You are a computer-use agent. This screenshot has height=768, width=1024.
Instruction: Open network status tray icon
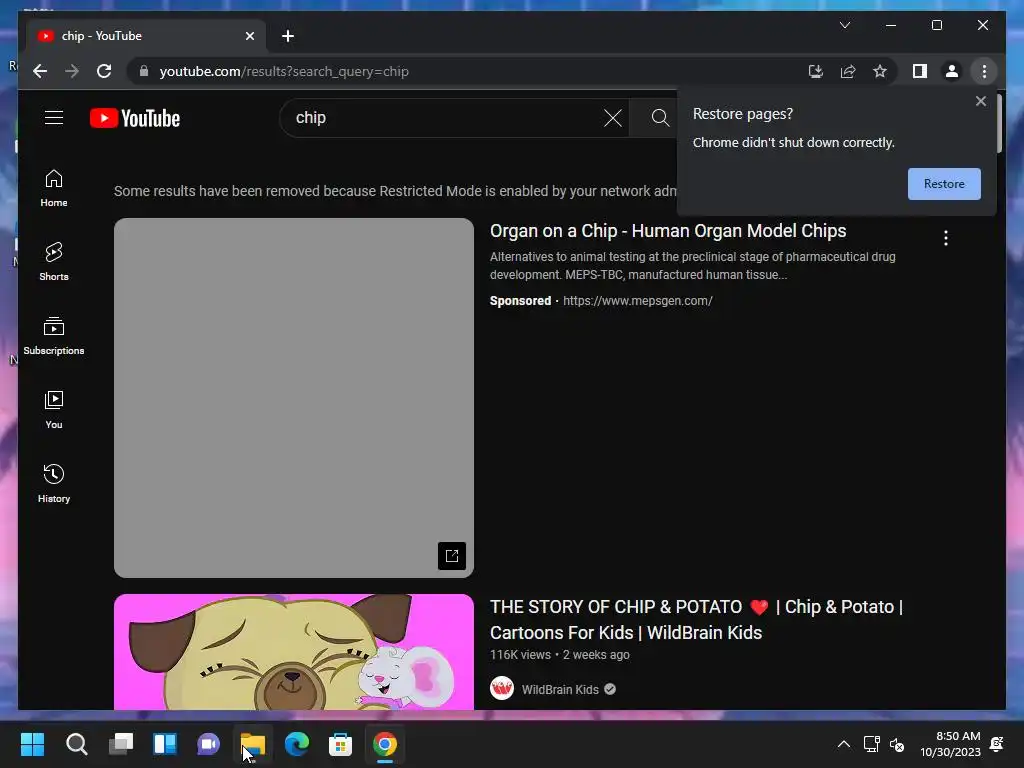pyautogui.click(x=871, y=744)
